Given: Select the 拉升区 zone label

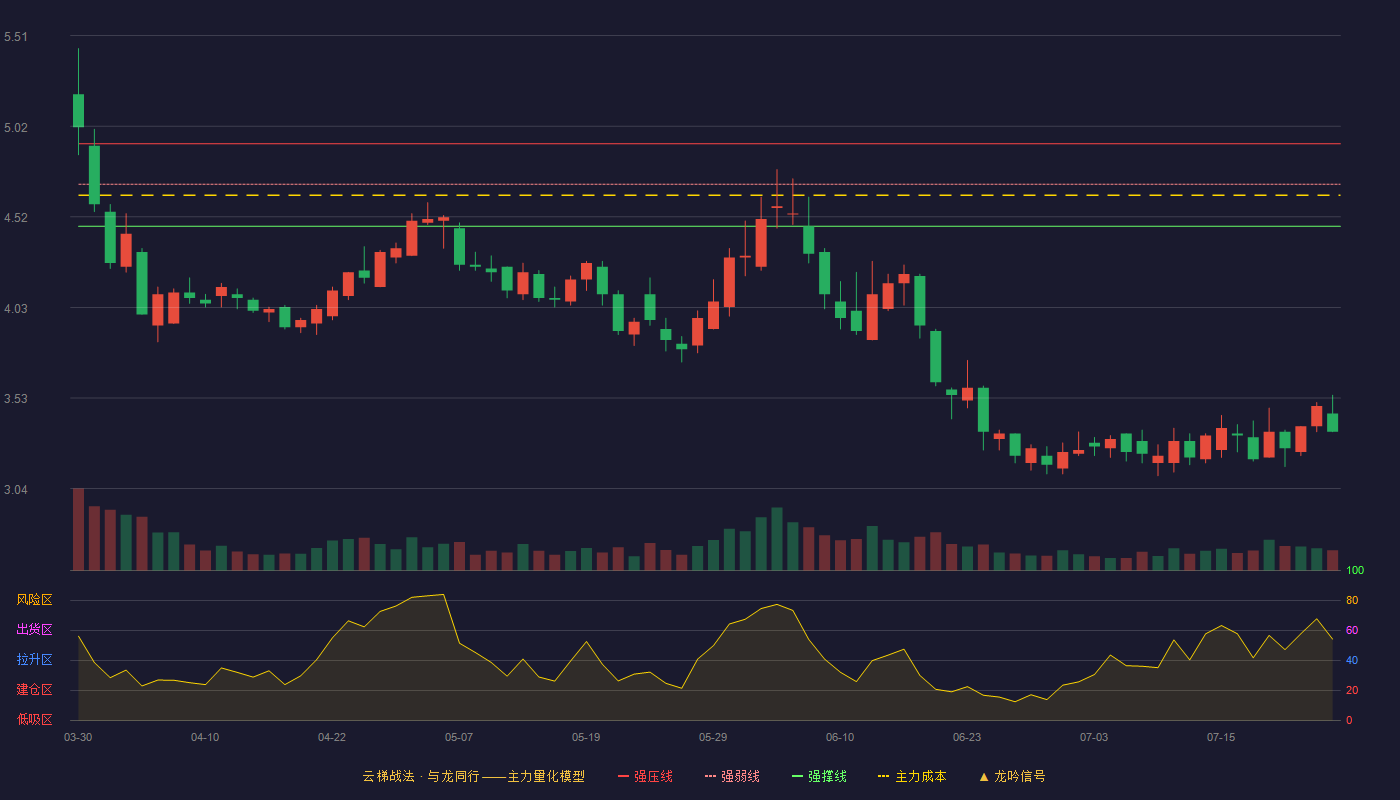Looking at the screenshot, I should pyautogui.click(x=34, y=660).
